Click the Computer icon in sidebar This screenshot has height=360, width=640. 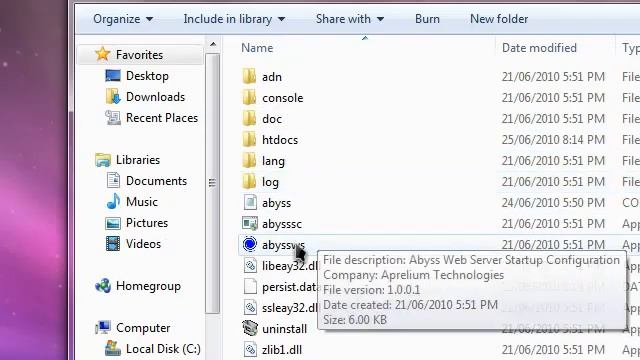pyautogui.click(x=103, y=327)
